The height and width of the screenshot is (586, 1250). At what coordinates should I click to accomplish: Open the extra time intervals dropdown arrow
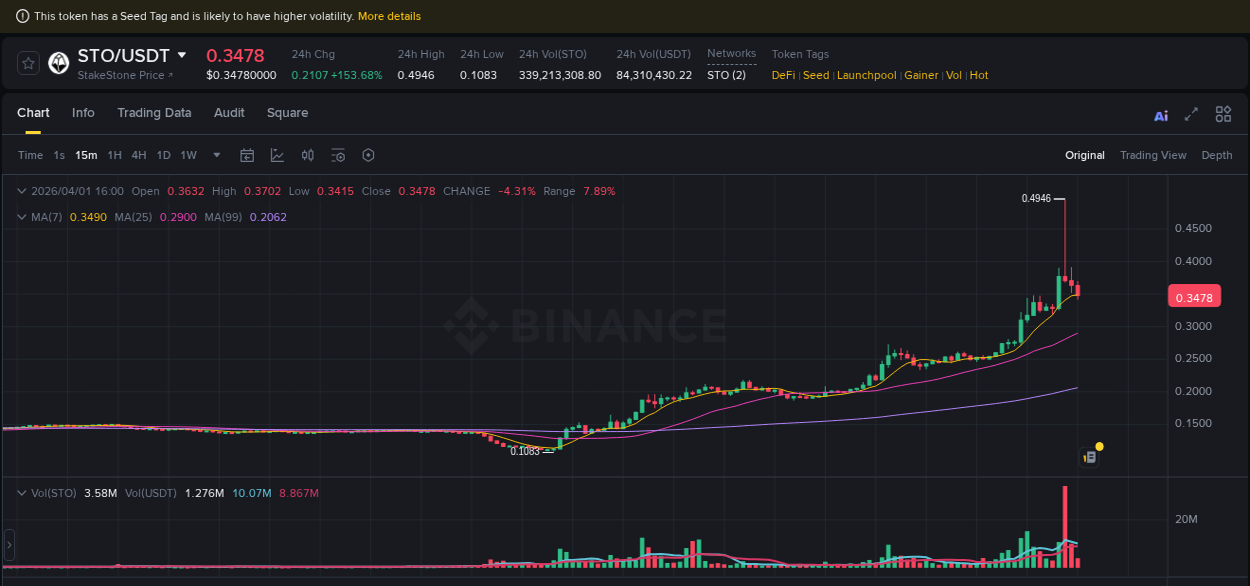[x=216, y=155]
